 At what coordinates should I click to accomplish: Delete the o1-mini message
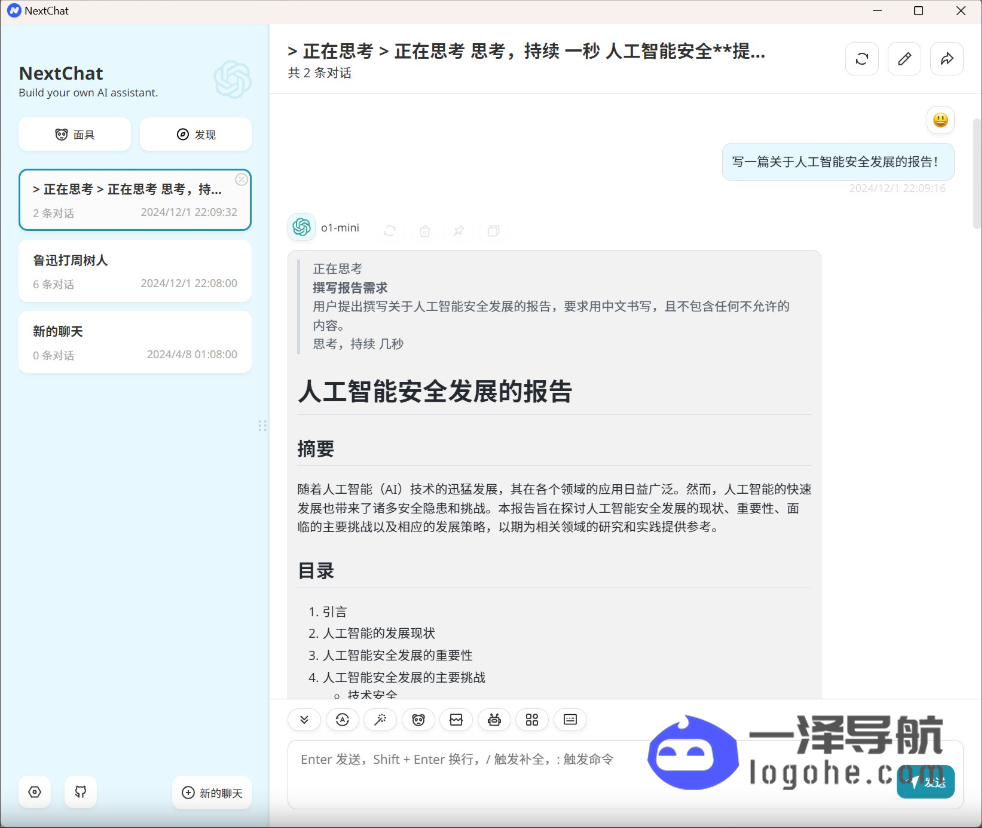[x=425, y=231]
